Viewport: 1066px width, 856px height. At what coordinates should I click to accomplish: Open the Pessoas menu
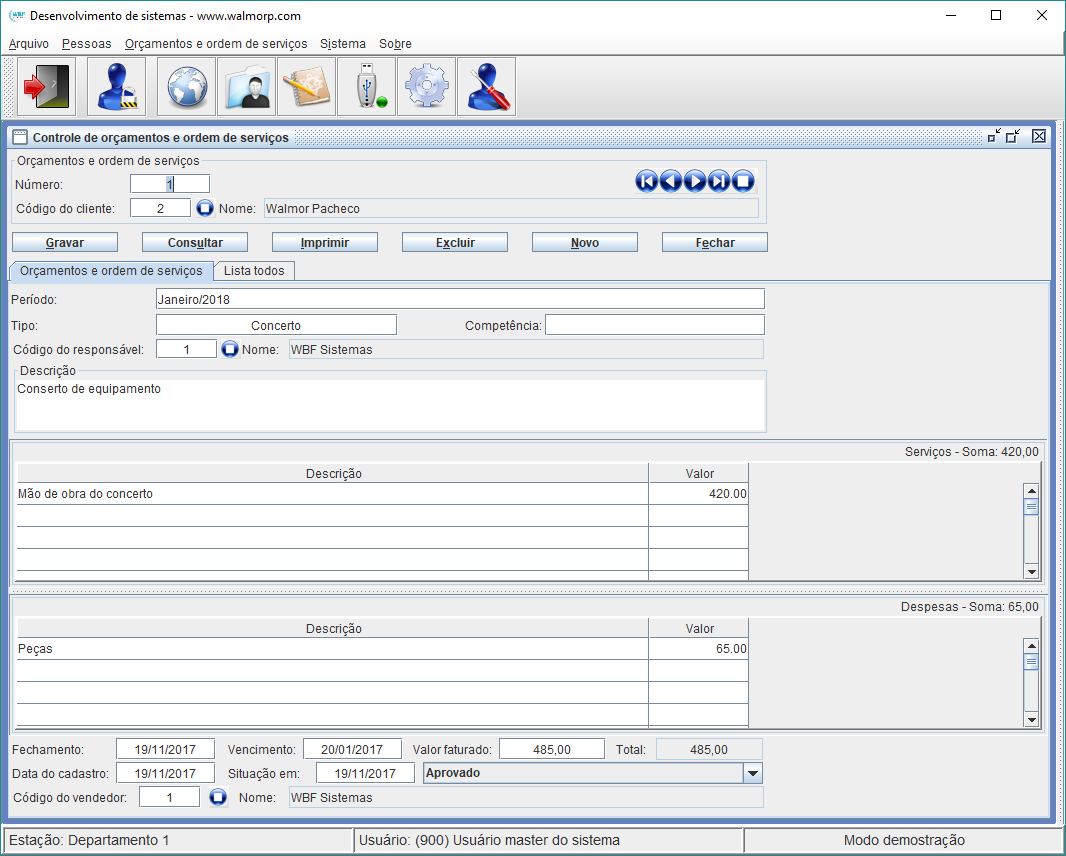pos(86,44)
